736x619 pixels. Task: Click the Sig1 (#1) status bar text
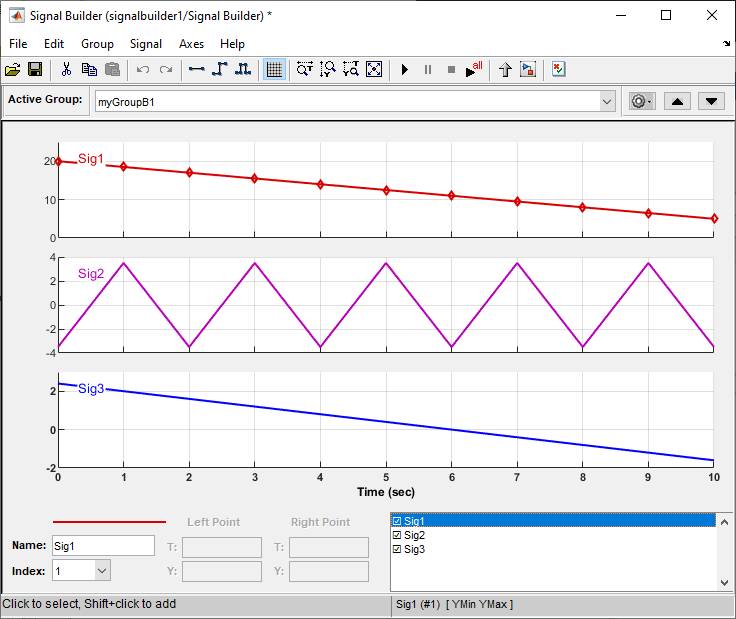[x=418, y=604]
